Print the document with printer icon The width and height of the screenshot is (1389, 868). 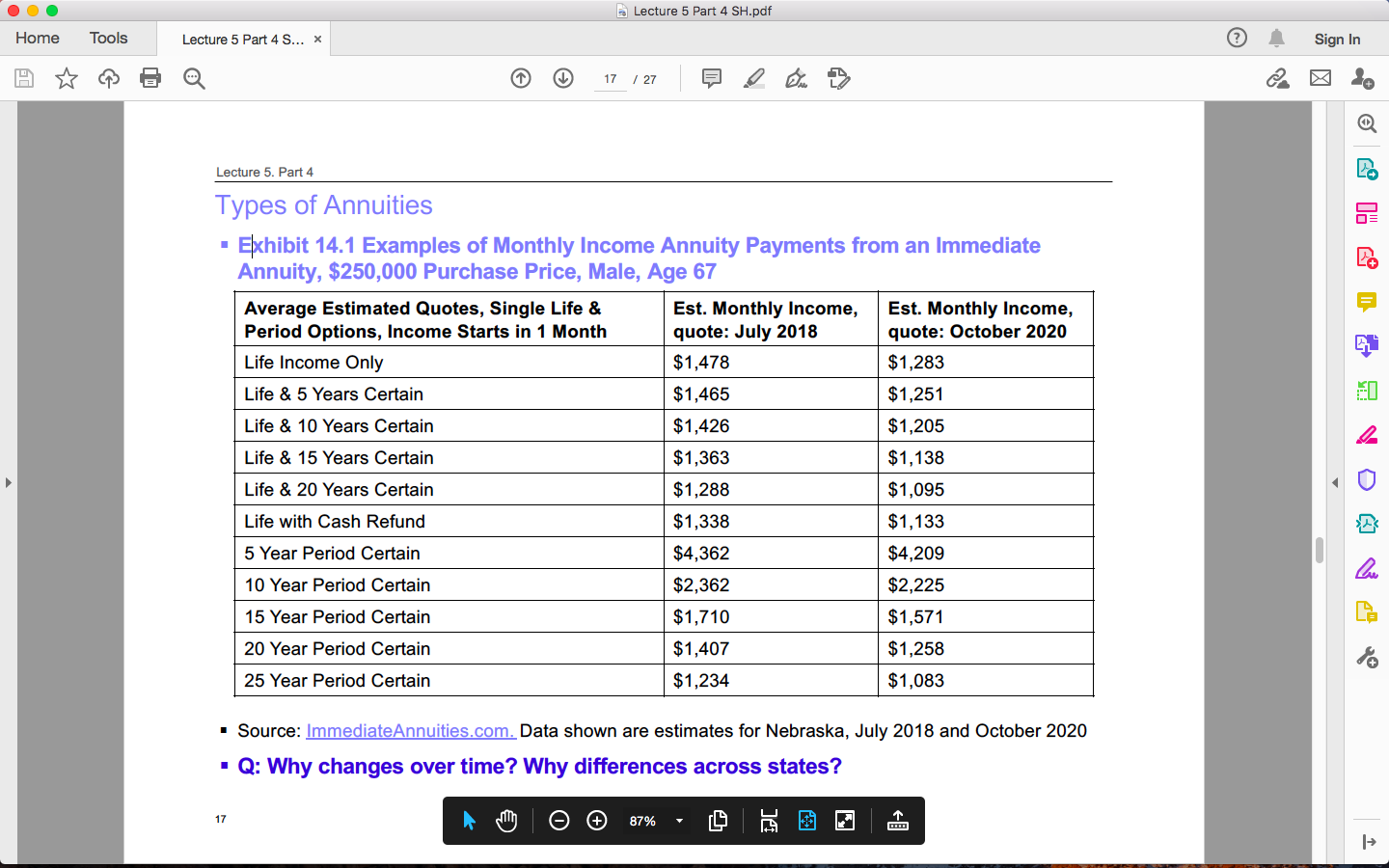click(150, 78)
